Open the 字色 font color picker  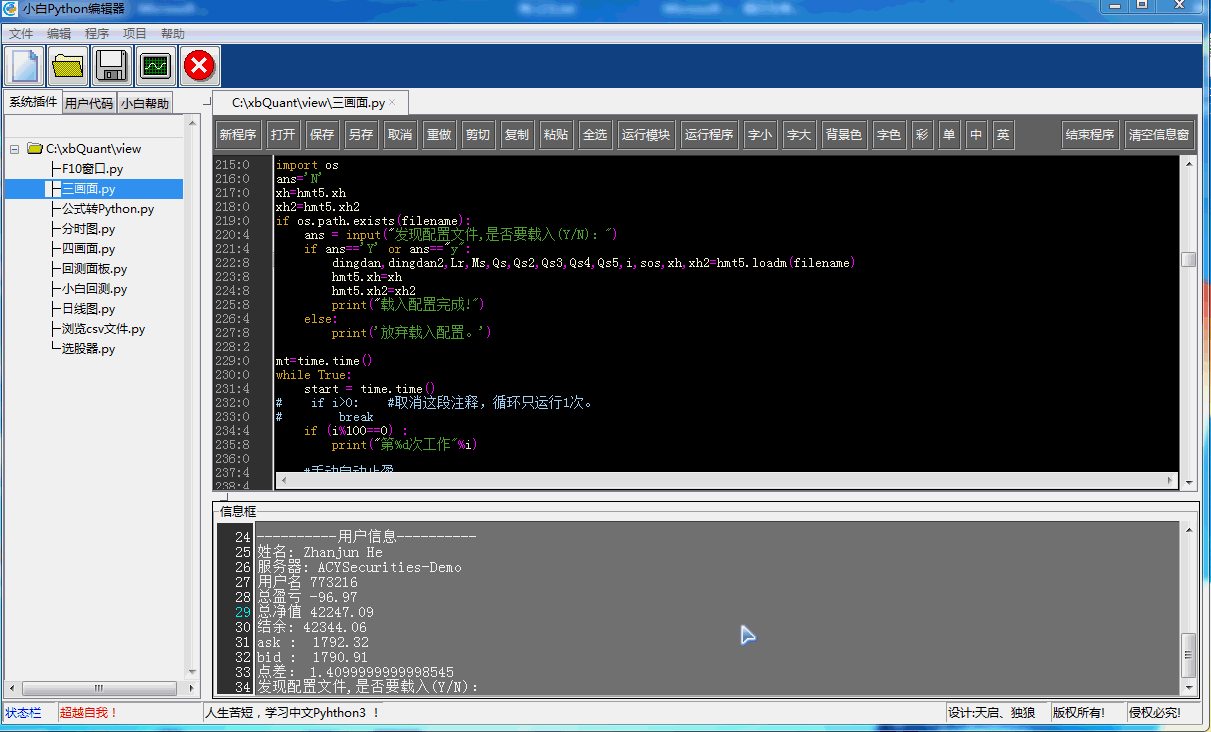click(x=888, y=135)
